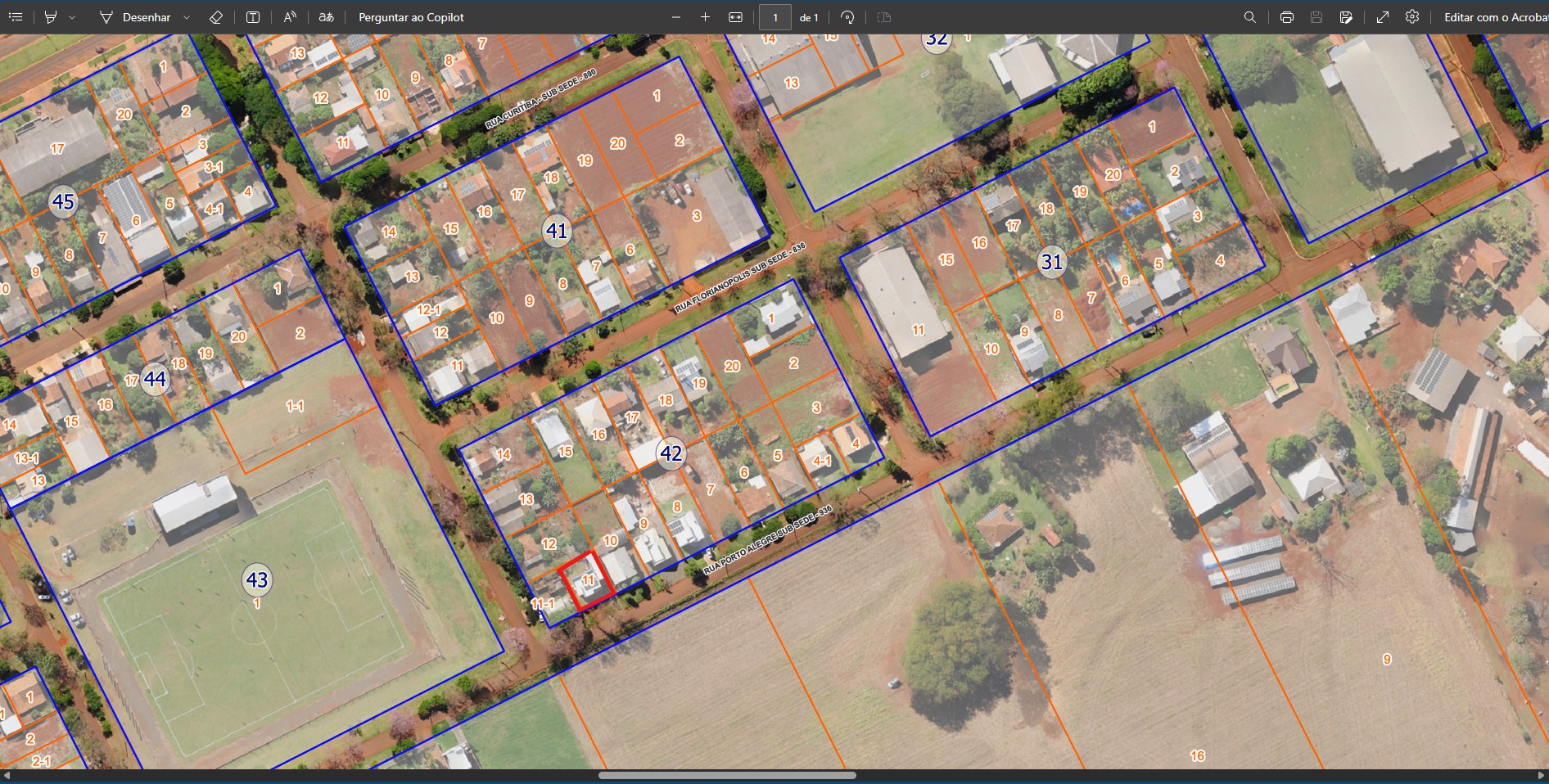1549x784 pixels.
Task: Start the read aloud feature
Action: pos(290,17)
